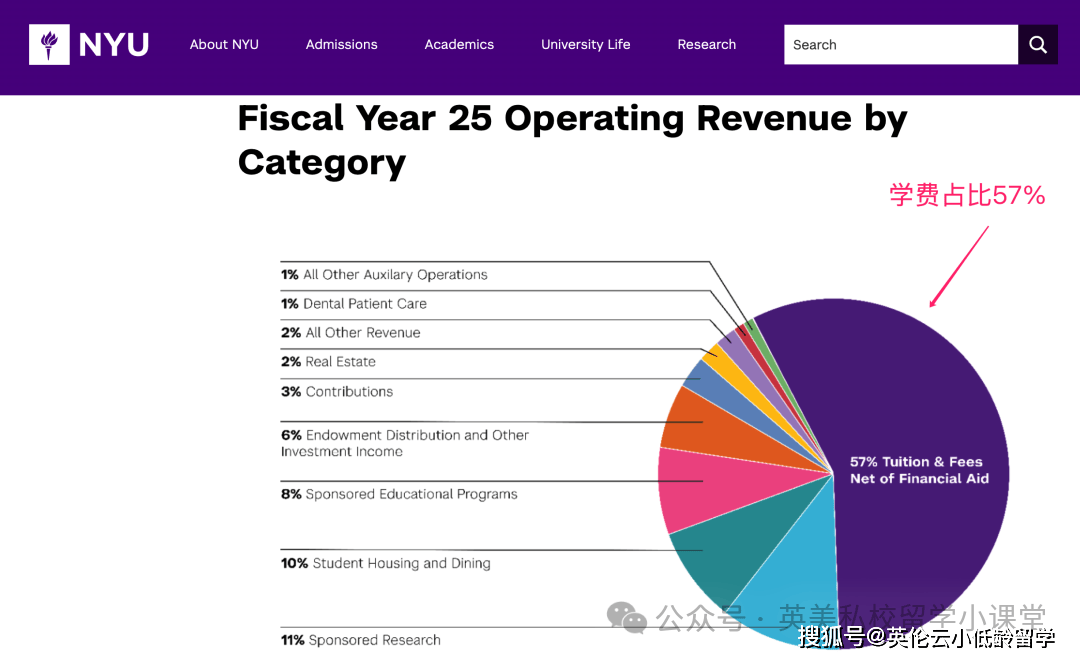Open the University Life menu
Image resolution: width=1080 pixels, height=661 pixels.
585,45
